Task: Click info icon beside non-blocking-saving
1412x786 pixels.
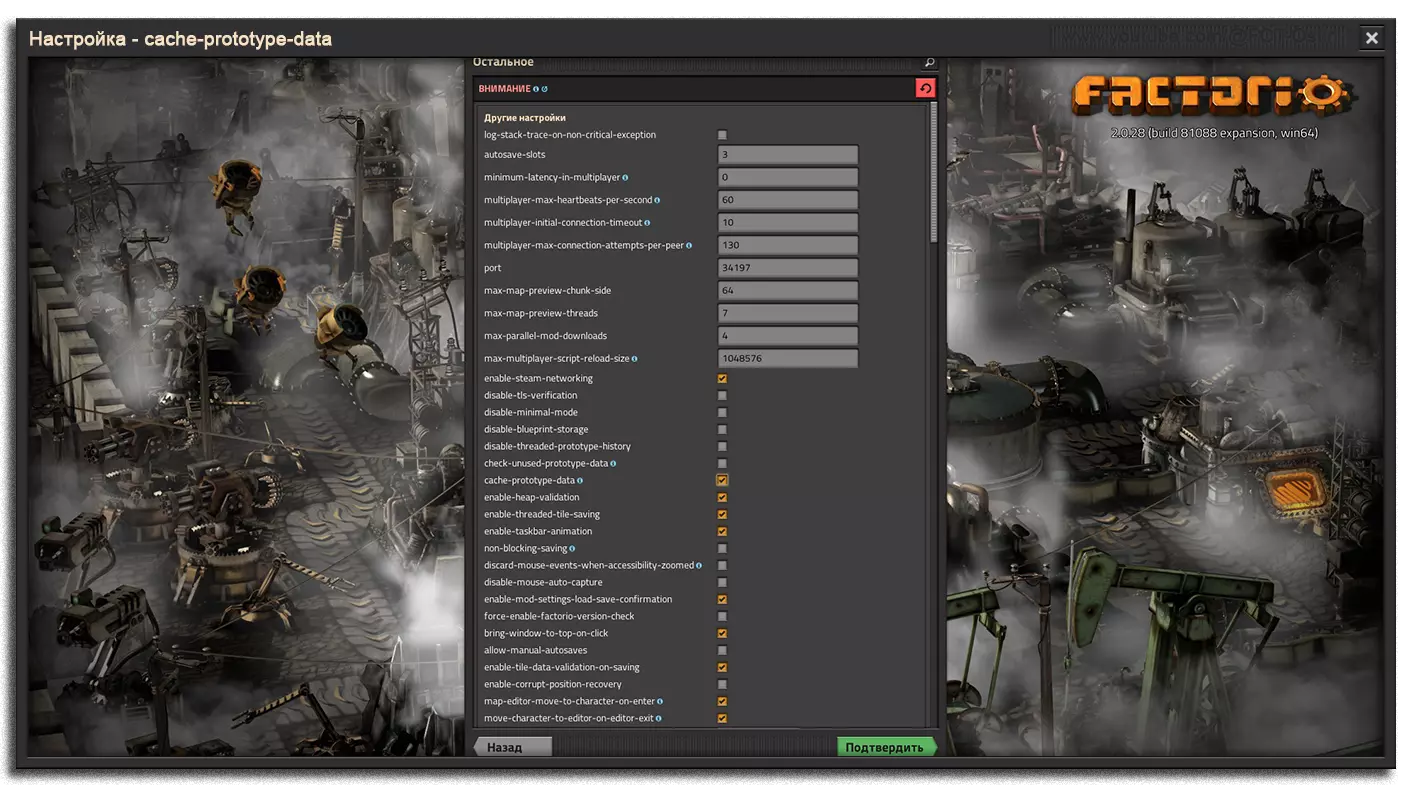Action: pyautogui.click(x=572, y=549)
